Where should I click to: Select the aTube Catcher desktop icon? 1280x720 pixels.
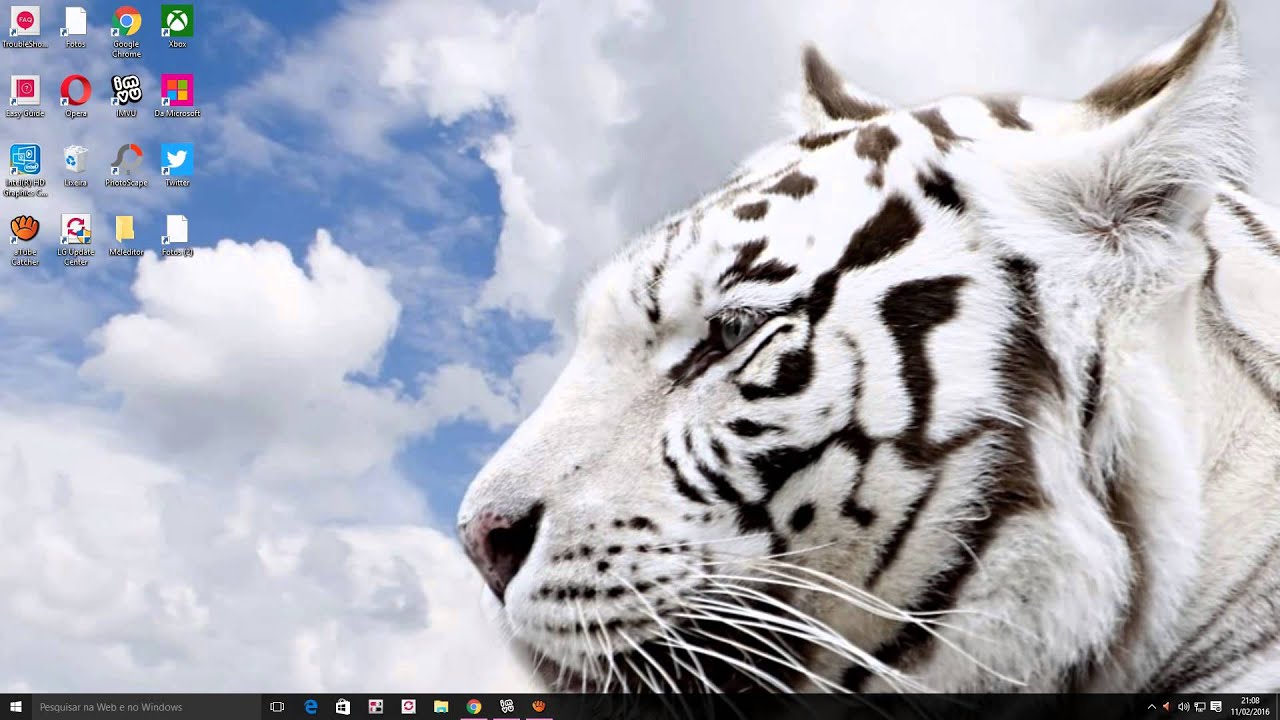(25, 240)
